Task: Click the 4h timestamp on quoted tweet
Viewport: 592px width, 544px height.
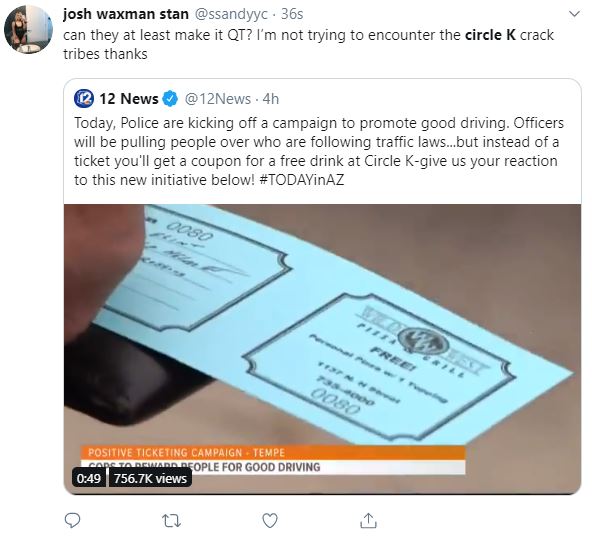Action: [271, 99]
